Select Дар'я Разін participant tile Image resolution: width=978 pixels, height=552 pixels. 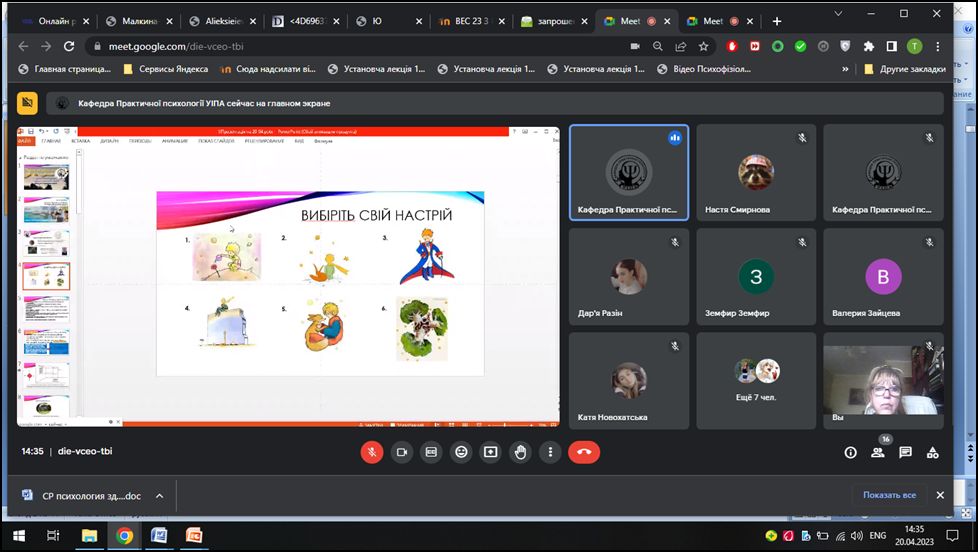(x=629, y=276)
